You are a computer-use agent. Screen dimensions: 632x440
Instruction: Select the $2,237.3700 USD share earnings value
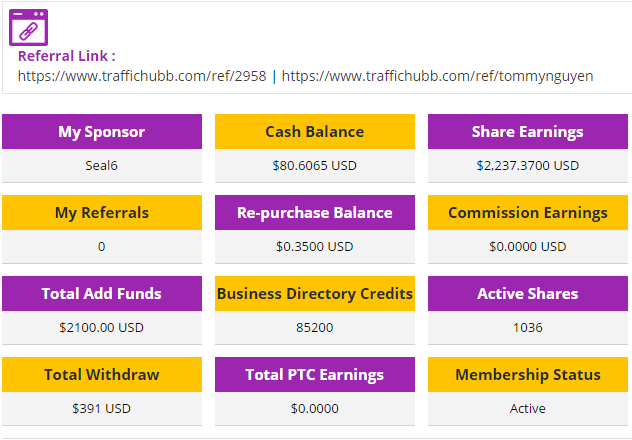(x=527, y=166)
